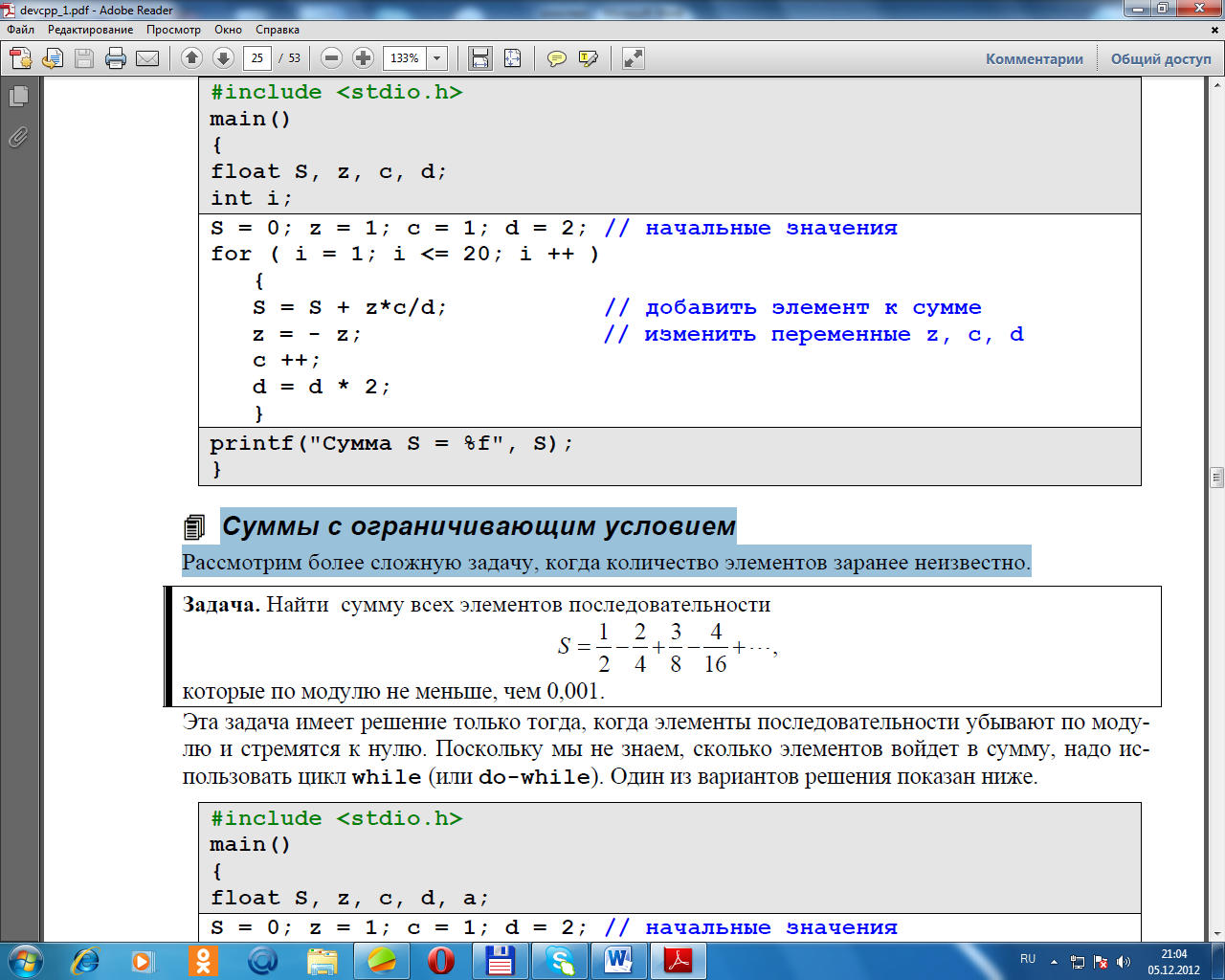Open the Просмотр menu
This screenshot has height=980, width=1225.
tap(173, 30)
